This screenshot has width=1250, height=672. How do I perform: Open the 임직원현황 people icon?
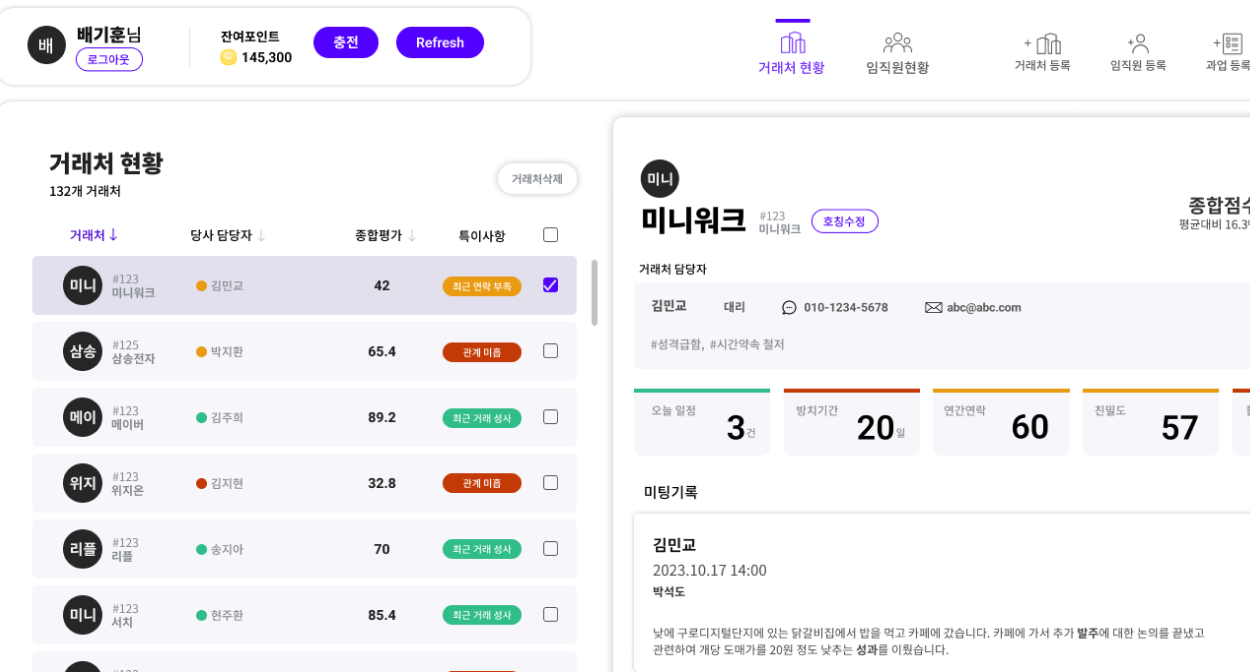click(x=897, y=43)
